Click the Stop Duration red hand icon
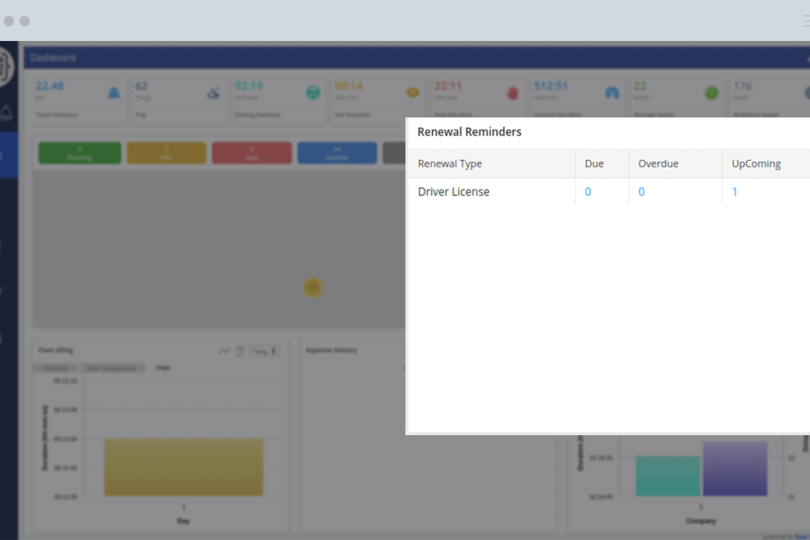The width and height of the screenshot is (810, 540). tap(513, 93)
